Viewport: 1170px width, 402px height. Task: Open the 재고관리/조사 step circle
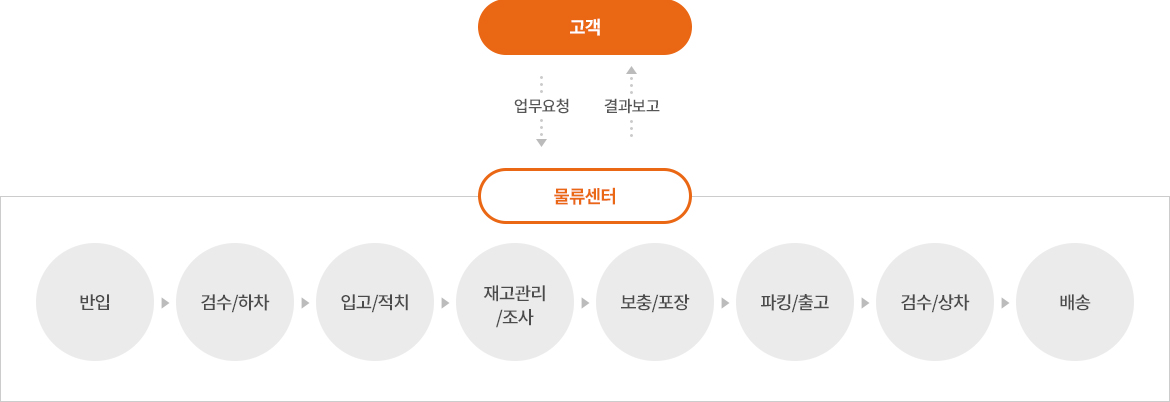tap(515, 302)
